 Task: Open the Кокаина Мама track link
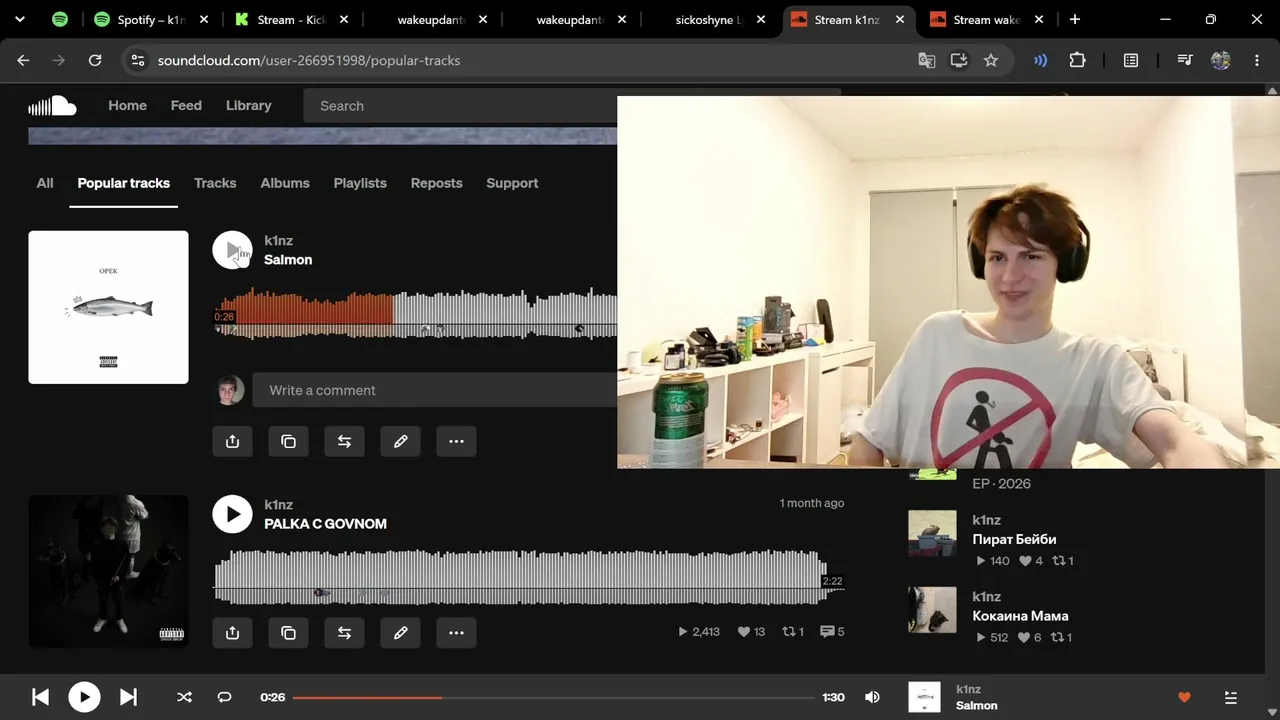coord(1020,616)
